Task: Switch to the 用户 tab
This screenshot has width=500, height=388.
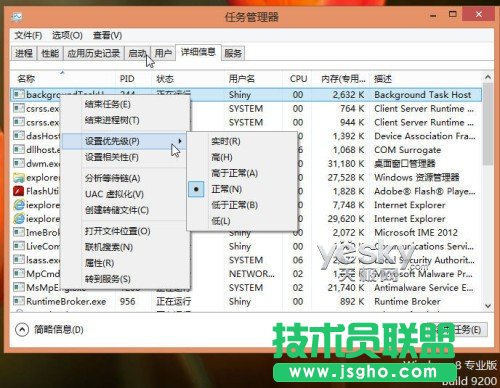Action: 163,53
